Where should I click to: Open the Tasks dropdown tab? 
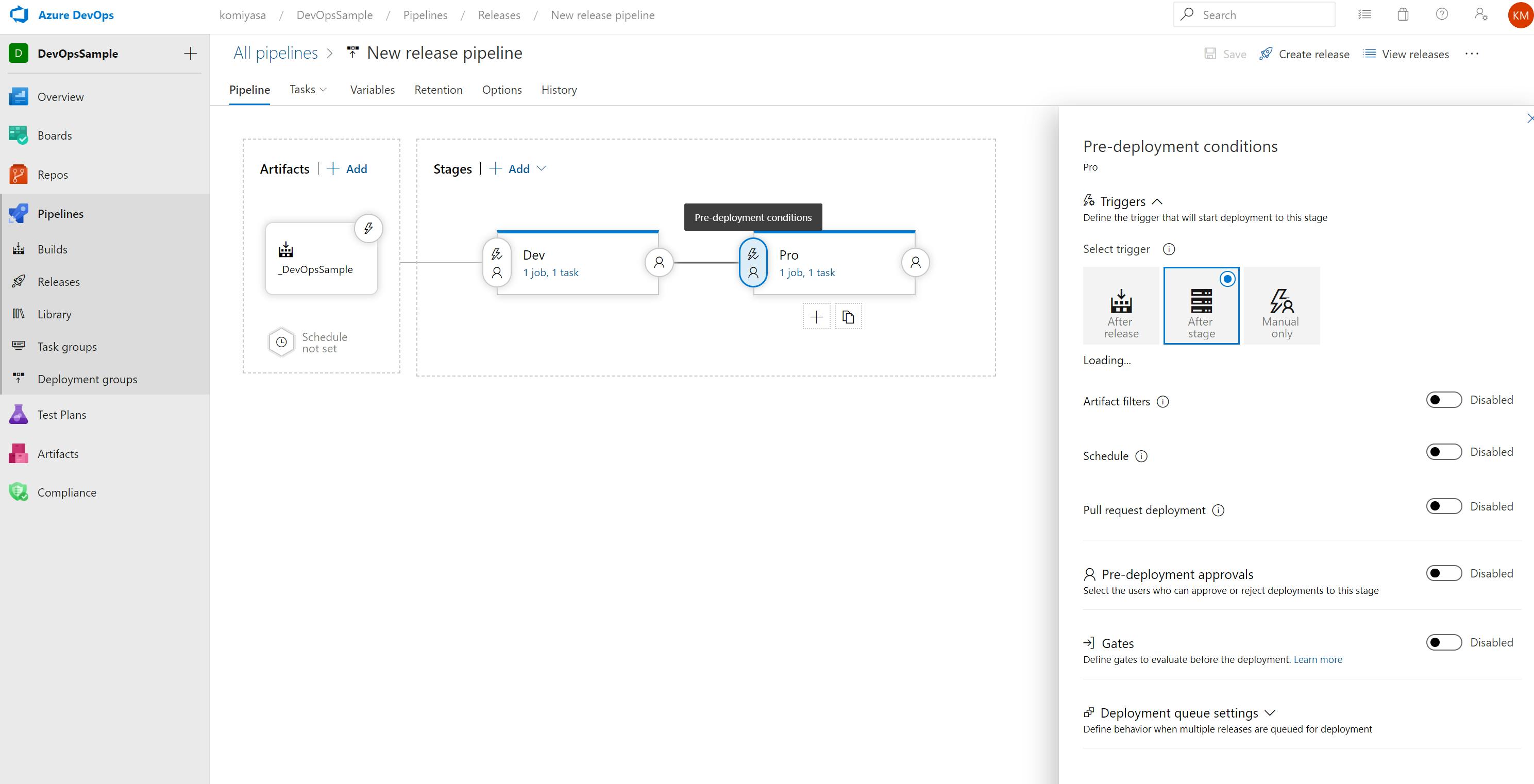308,90
